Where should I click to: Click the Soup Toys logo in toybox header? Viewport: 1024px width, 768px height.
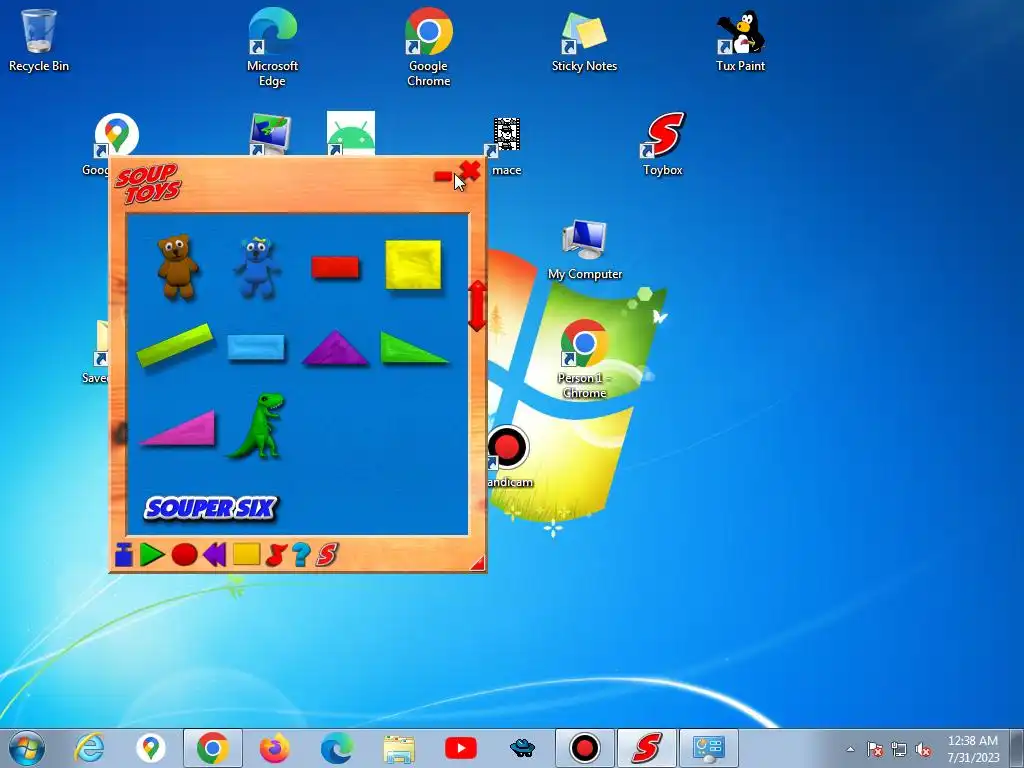point(148,184)
